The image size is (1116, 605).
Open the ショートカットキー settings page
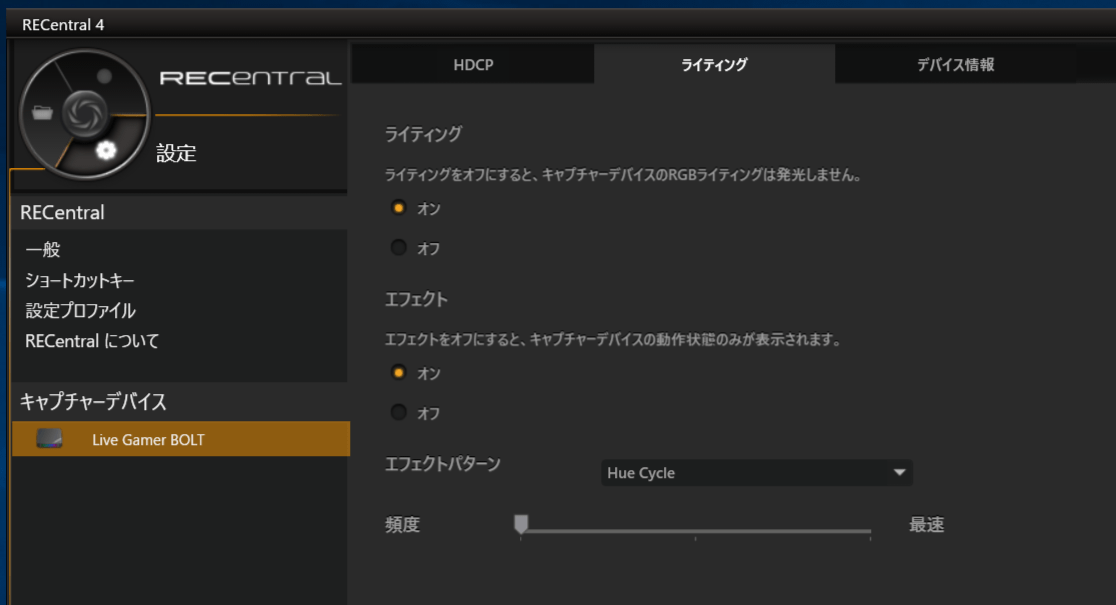(x=80, y=280)
